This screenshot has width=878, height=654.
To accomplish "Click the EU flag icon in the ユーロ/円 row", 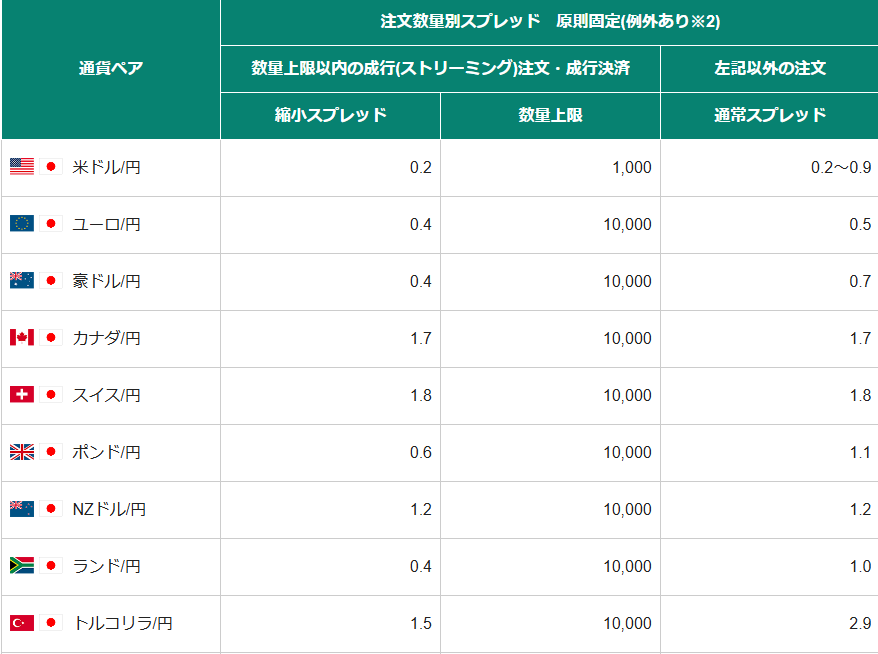I will [22, 224].
